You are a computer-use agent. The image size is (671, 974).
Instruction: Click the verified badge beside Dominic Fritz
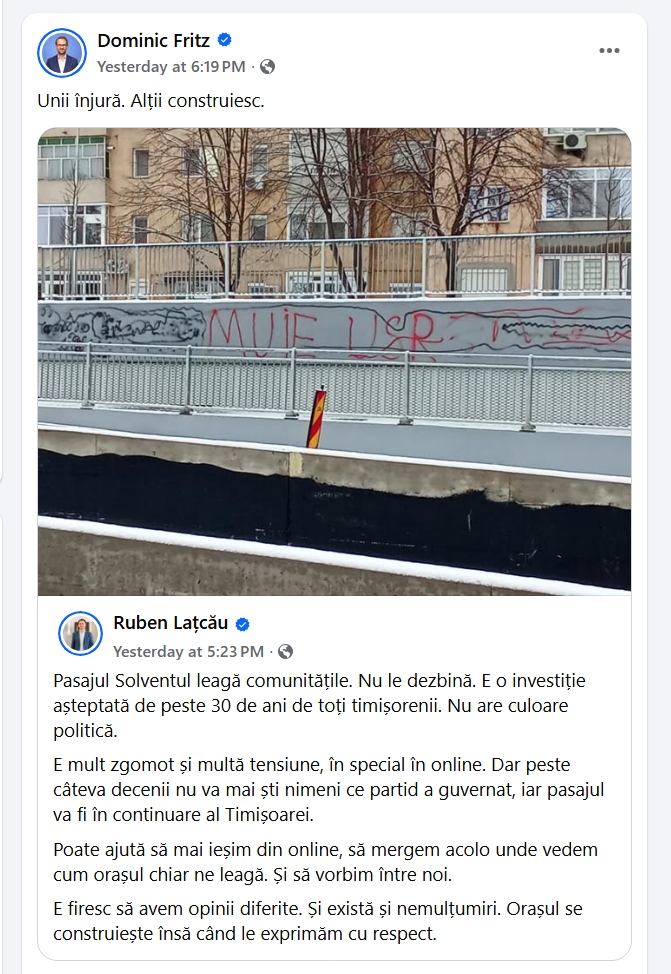pyautogui.click(x=225, y=40)
